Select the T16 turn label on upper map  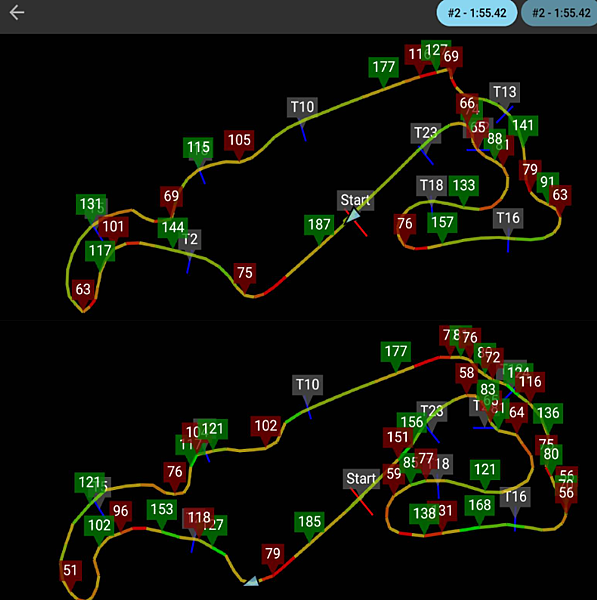508,218
